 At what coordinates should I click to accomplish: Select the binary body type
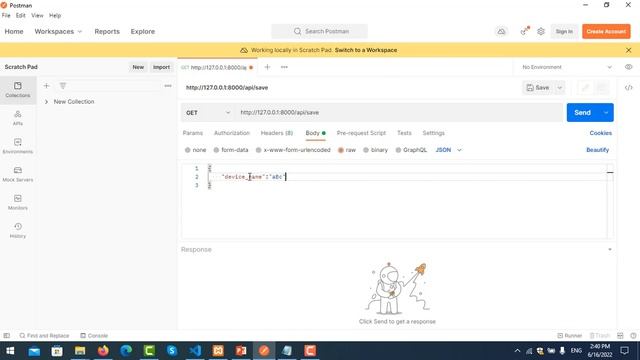[x=376, y=150]
